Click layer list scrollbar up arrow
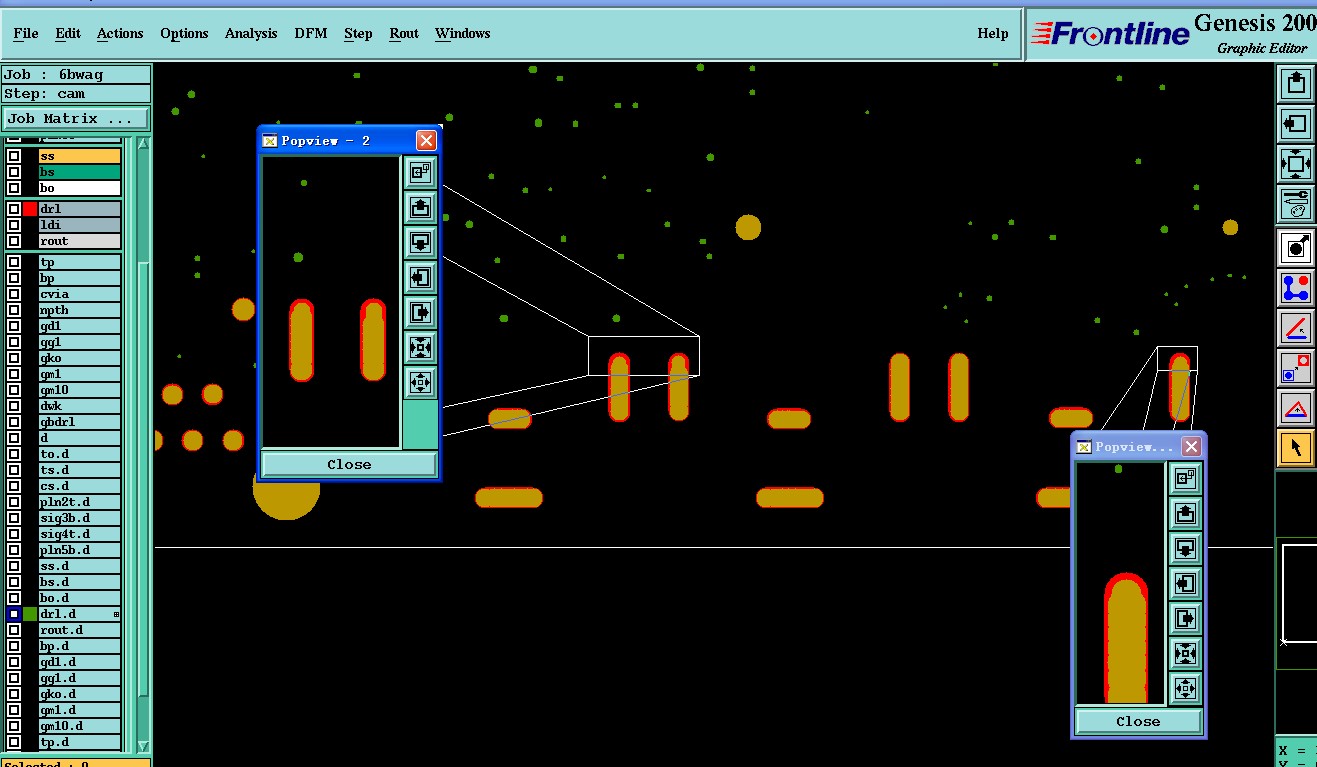This screenshot has width=1317, height=767. point(143,143)
